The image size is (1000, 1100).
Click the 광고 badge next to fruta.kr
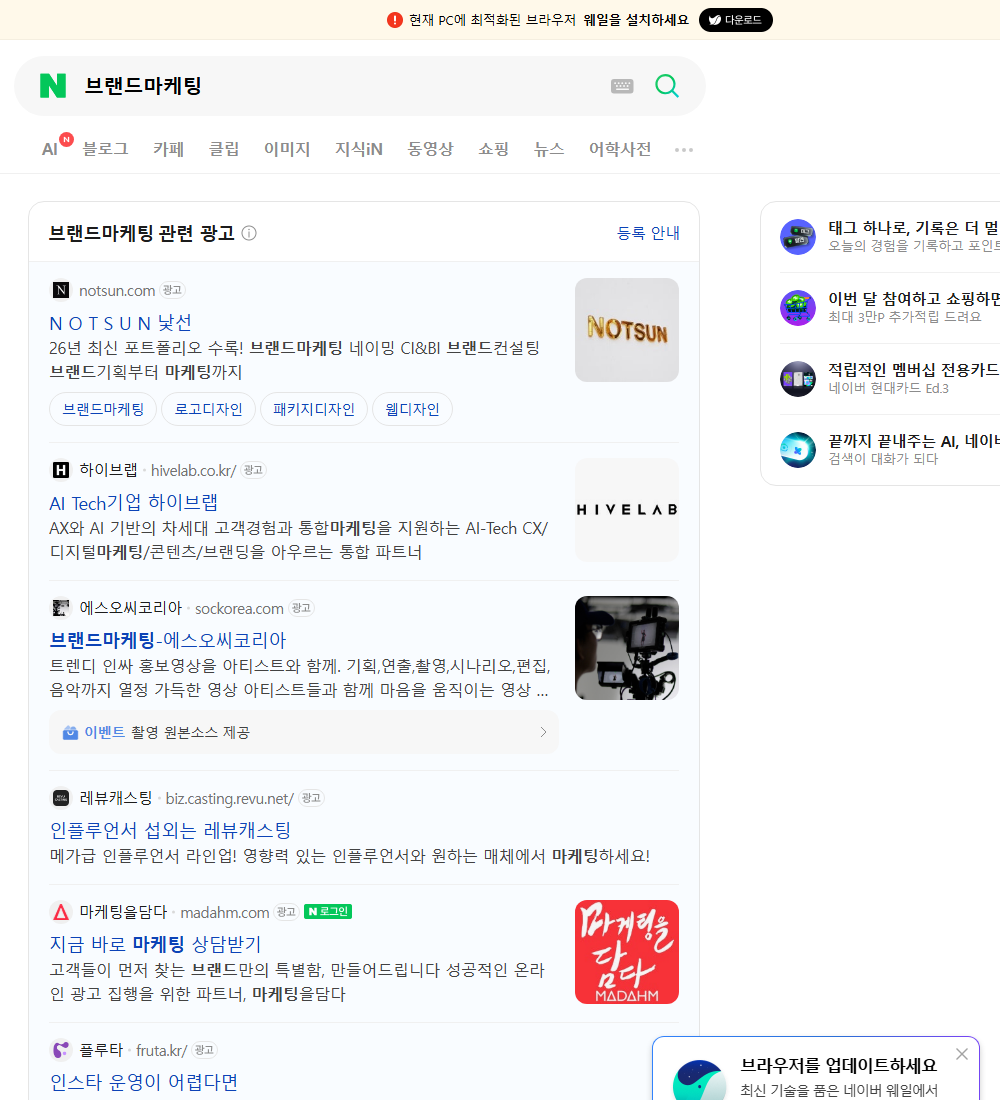tap(204, 1050)
